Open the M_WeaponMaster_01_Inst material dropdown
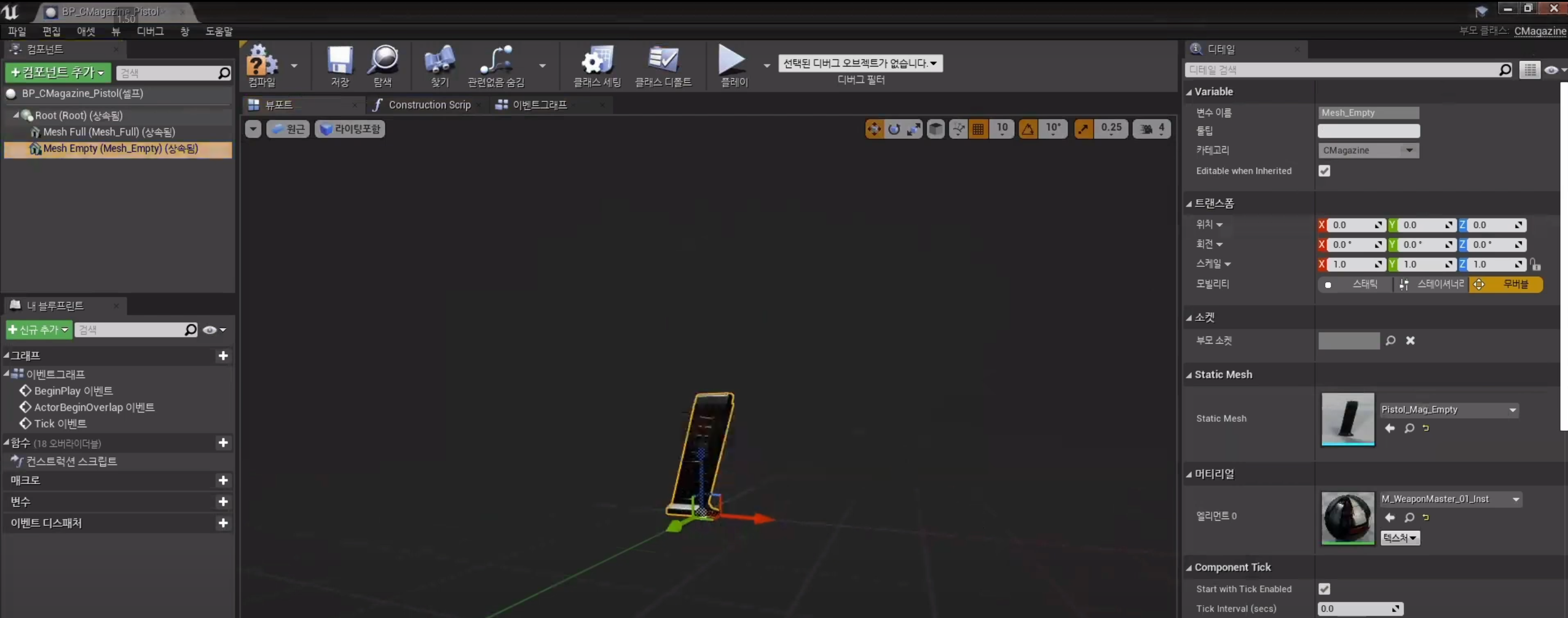The height and width of the screenshot is (618, 1568). [x=1451, y=499]
